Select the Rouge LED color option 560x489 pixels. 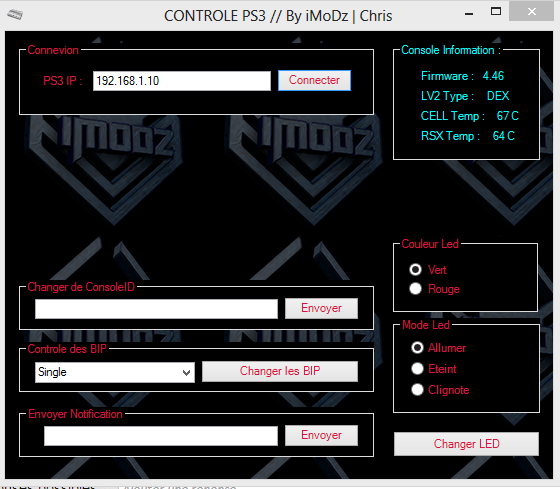[x=415, y=289]
